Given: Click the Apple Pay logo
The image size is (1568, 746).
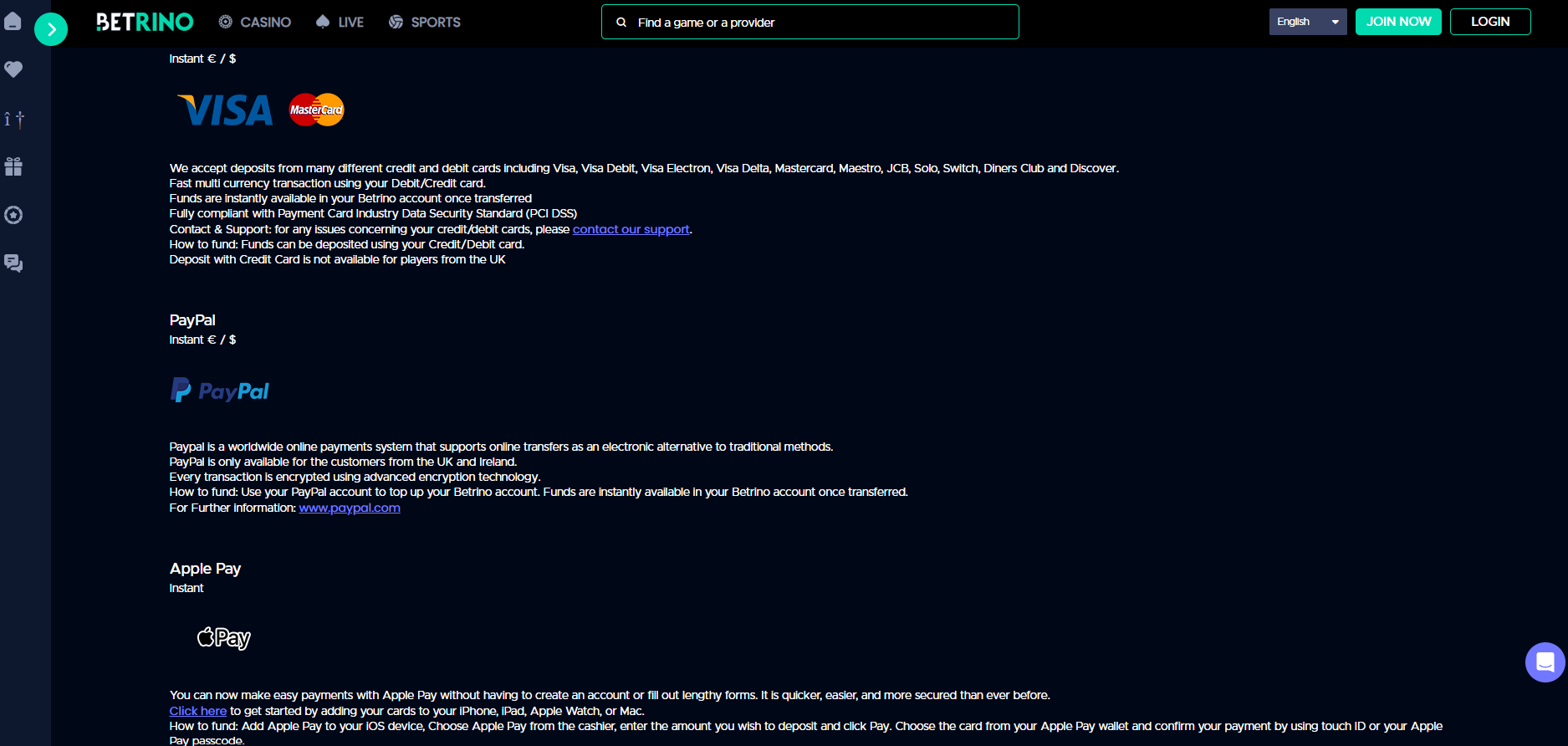Looking at the screenshot, I should point(223,638).
